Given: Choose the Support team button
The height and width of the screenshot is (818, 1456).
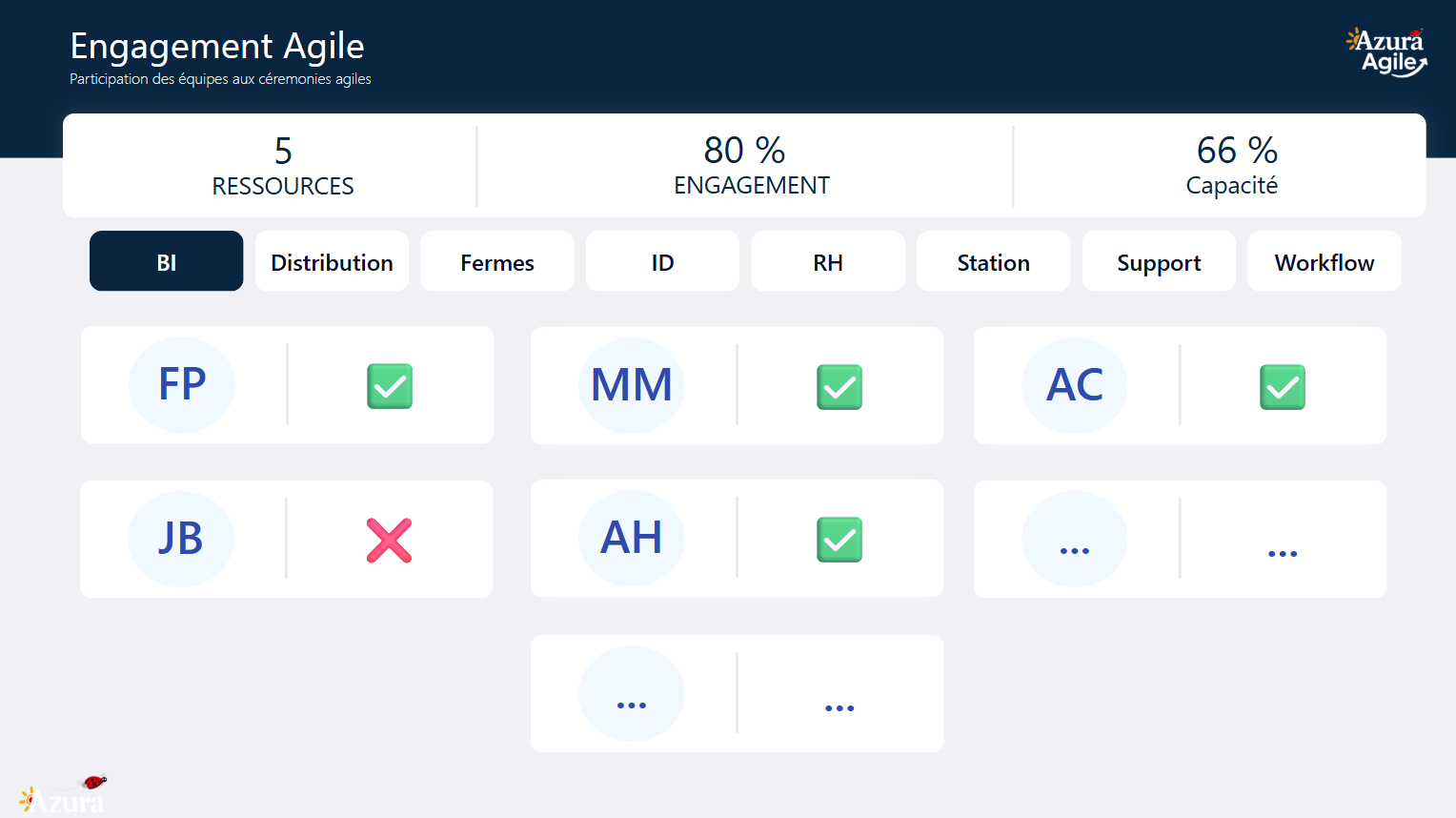Looking at the screenshot, I should point(1159,261).
